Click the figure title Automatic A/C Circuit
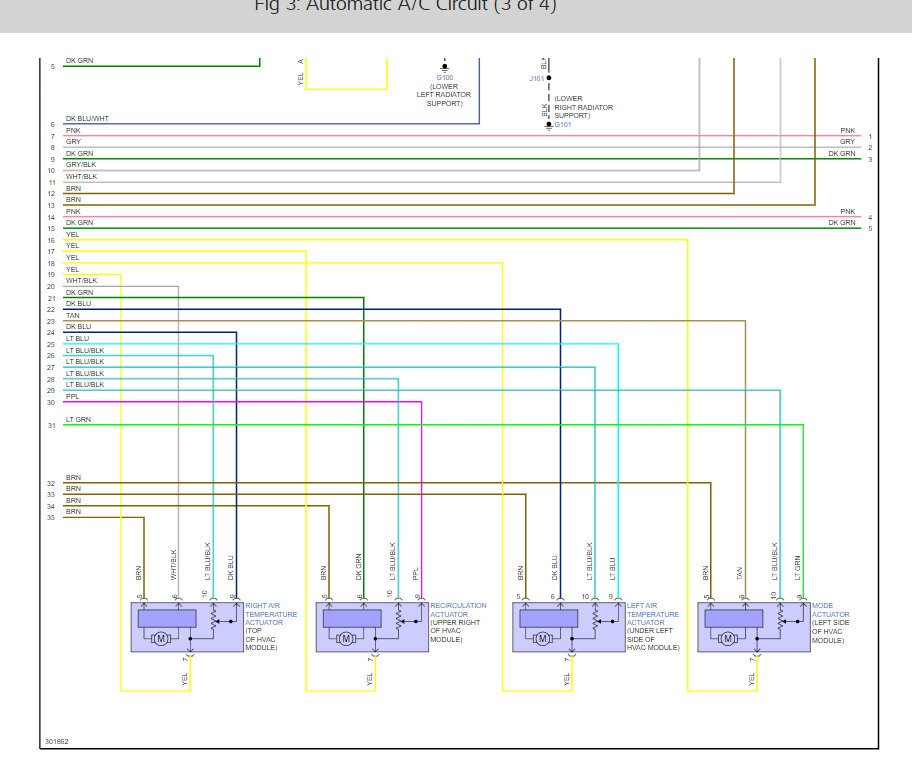 click(405, 6)
